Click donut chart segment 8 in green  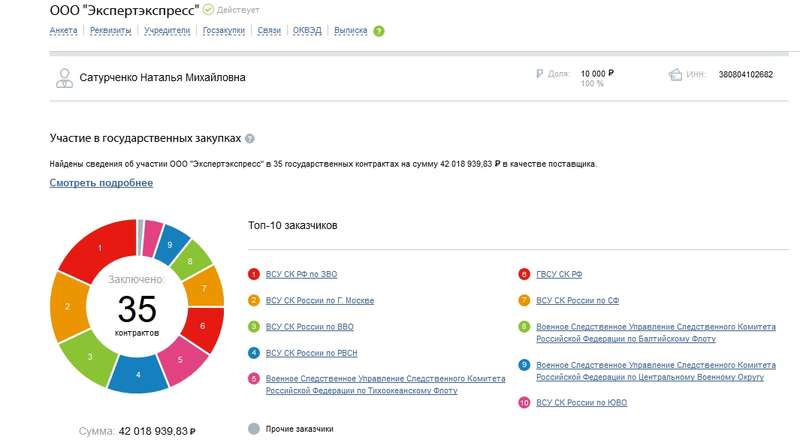tap(190, 261)
